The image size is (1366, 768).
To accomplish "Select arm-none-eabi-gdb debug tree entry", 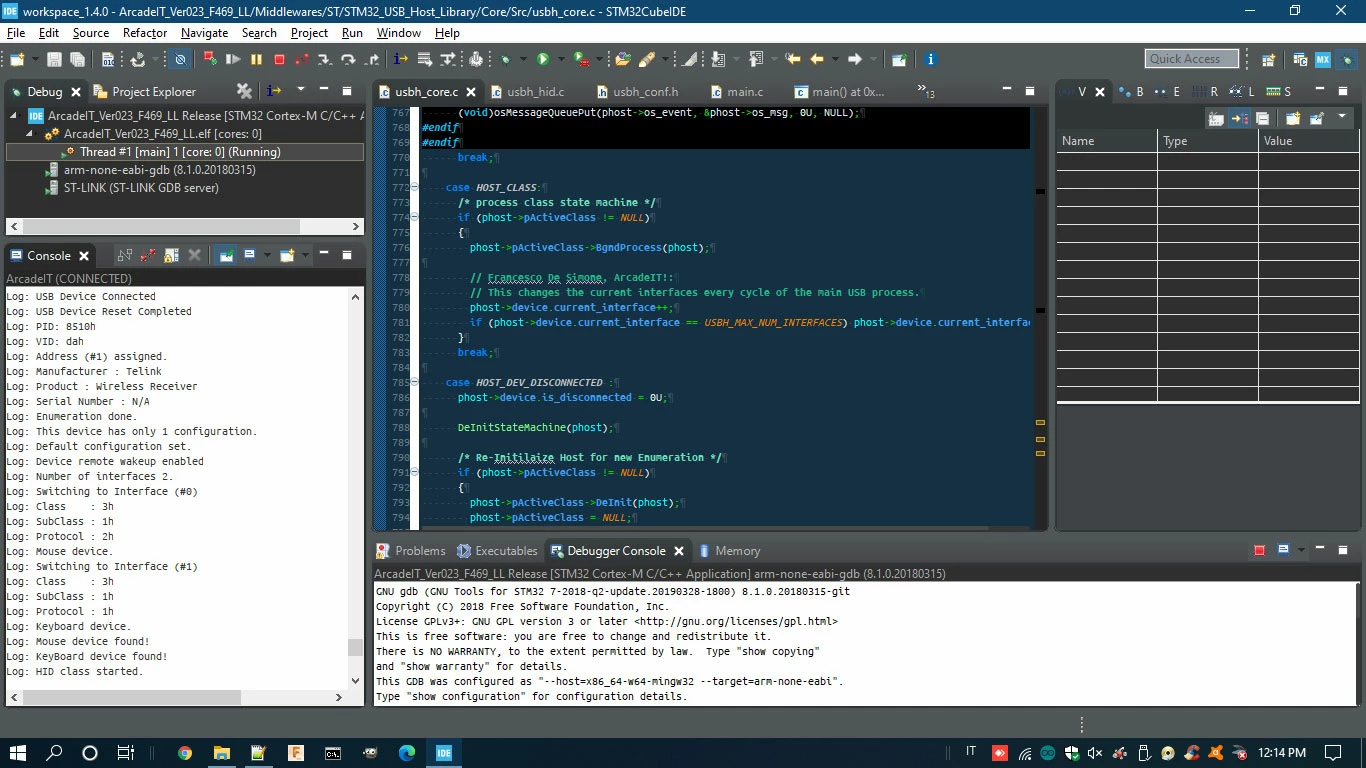I will [150, 170].
